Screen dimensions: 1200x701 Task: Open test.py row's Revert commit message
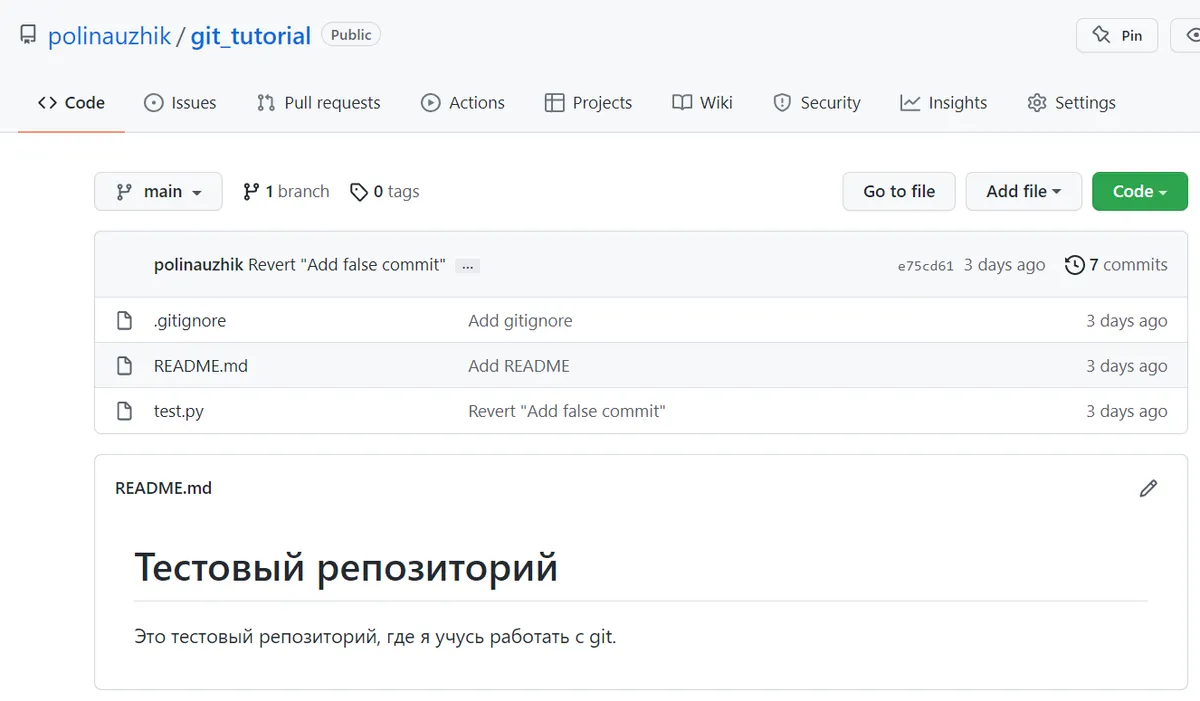pos(567,411)
